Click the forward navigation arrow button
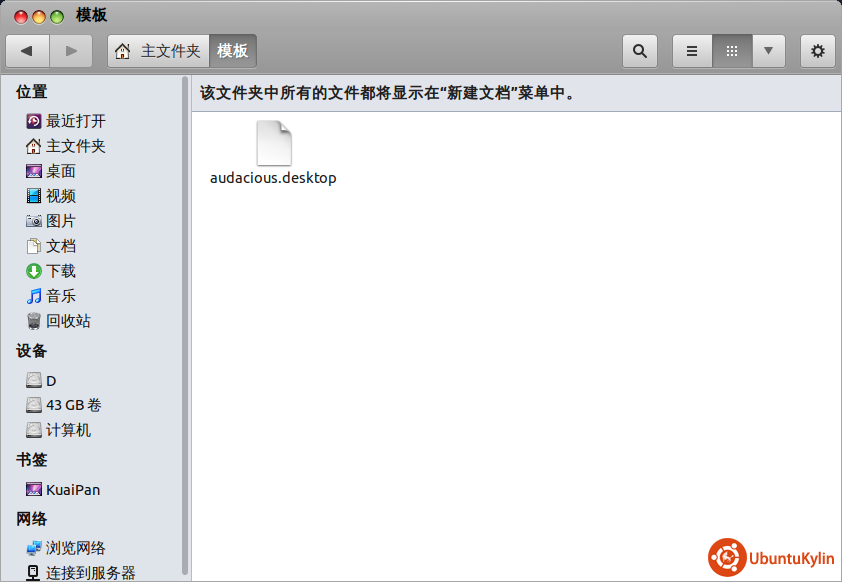 point(71,51)
